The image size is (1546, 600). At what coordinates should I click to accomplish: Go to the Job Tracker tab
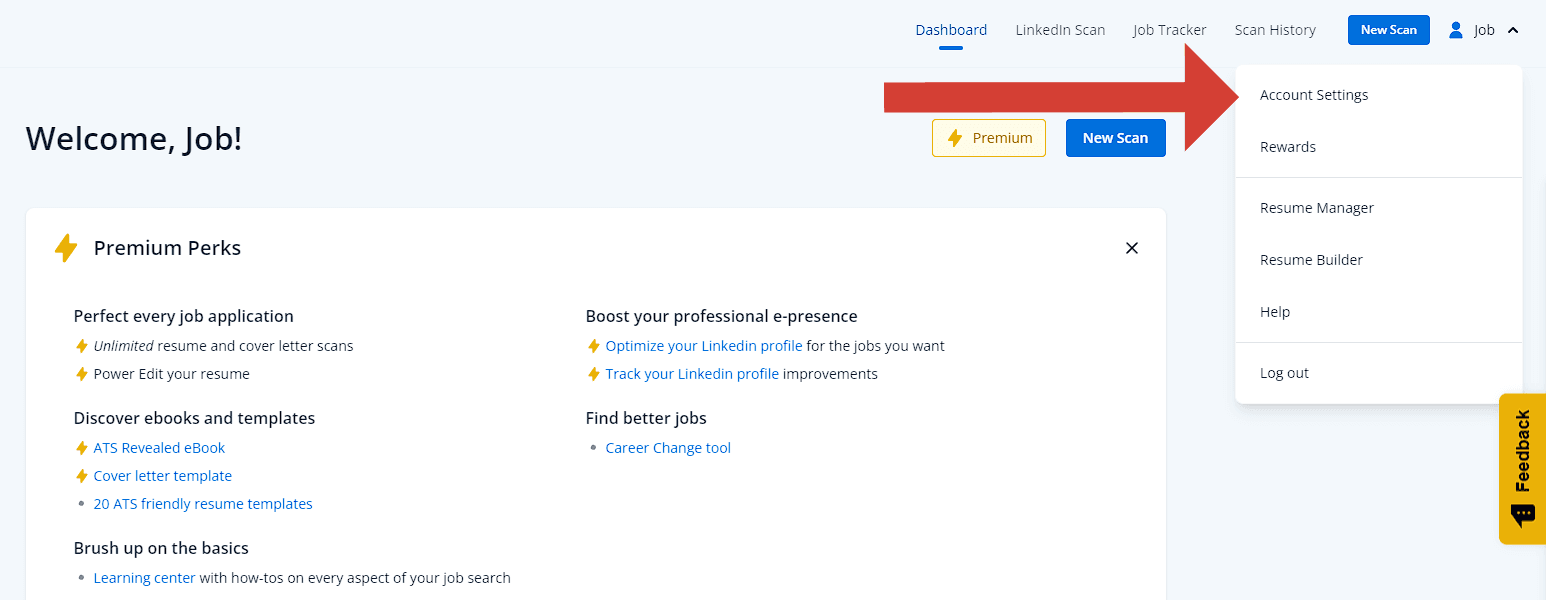[1169, 30]
